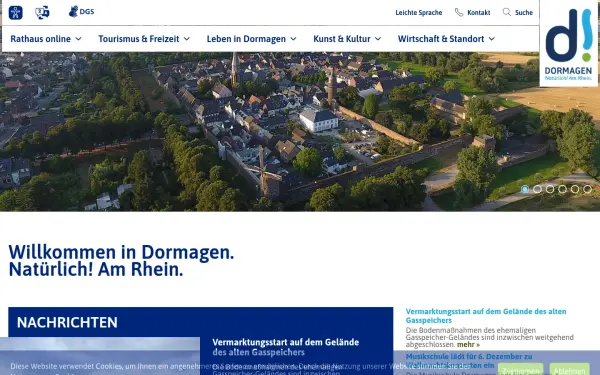Screen dimensions: 600x375
Task: Open the Musikschule 6. Dezember news link
Action: (x=469, y=360)
